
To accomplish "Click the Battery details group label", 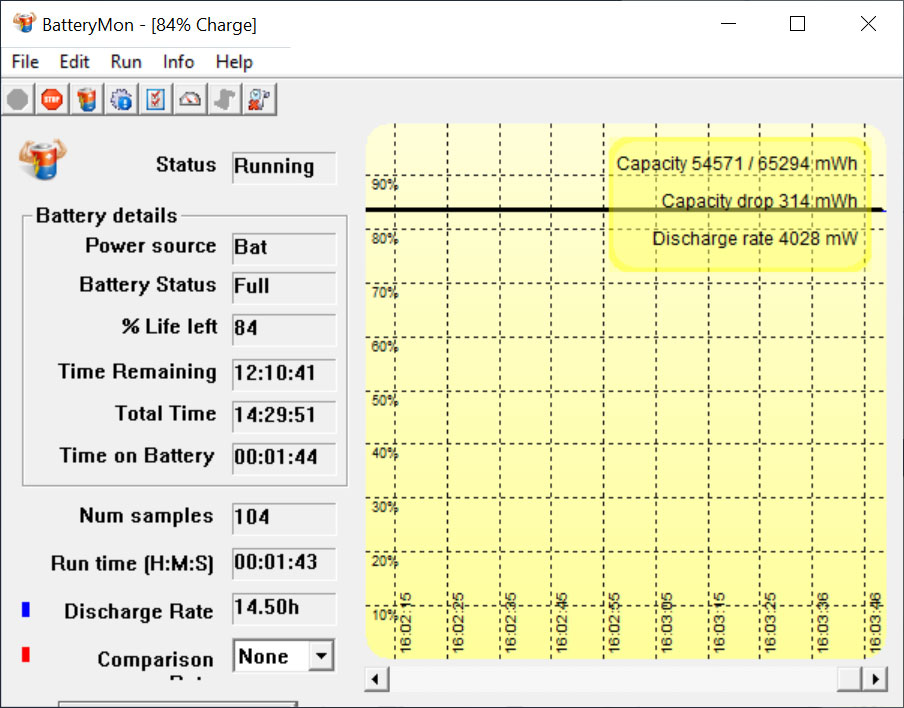I will 107,216.
